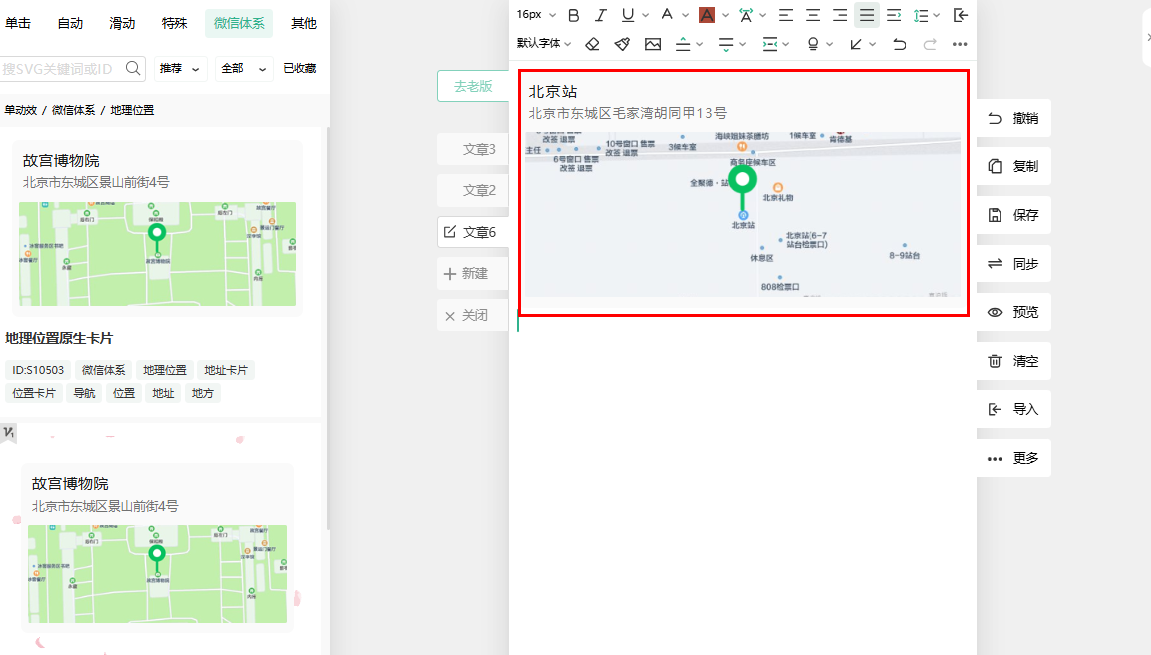Click the undo arrow in toolbar
The height and width of the screenshot is (655, 1151).
click(x=900, y=44)
